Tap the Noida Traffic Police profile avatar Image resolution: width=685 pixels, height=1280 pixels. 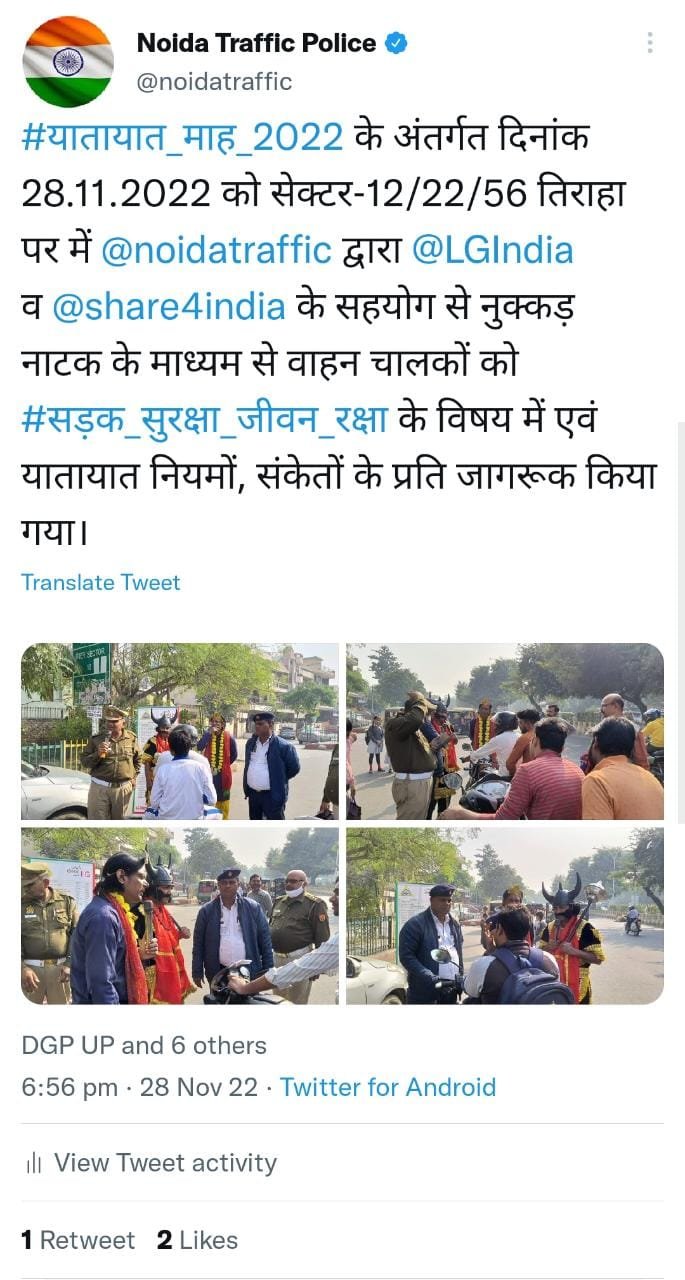pos(68,62)
